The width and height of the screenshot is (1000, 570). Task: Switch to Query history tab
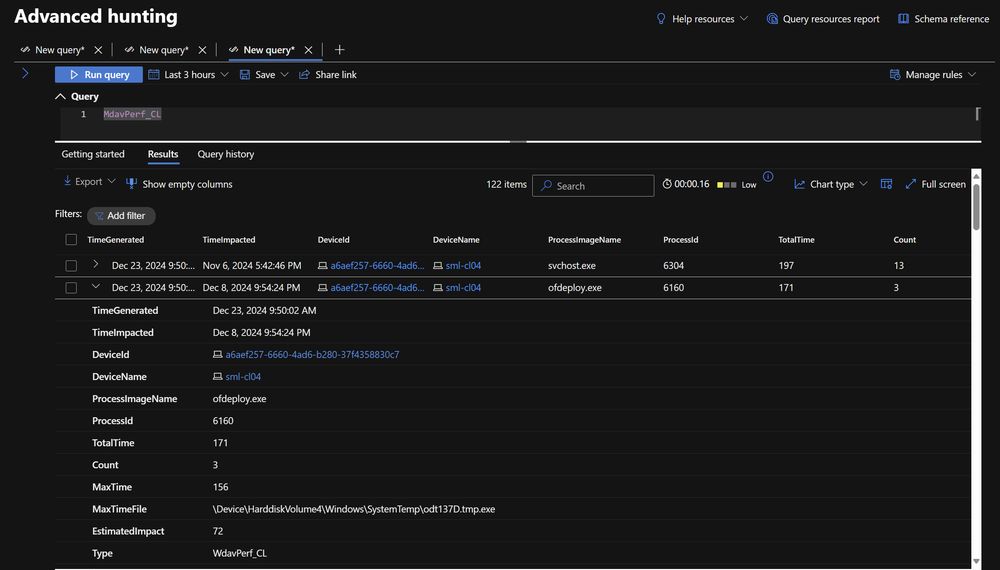[x=226, y=154]
